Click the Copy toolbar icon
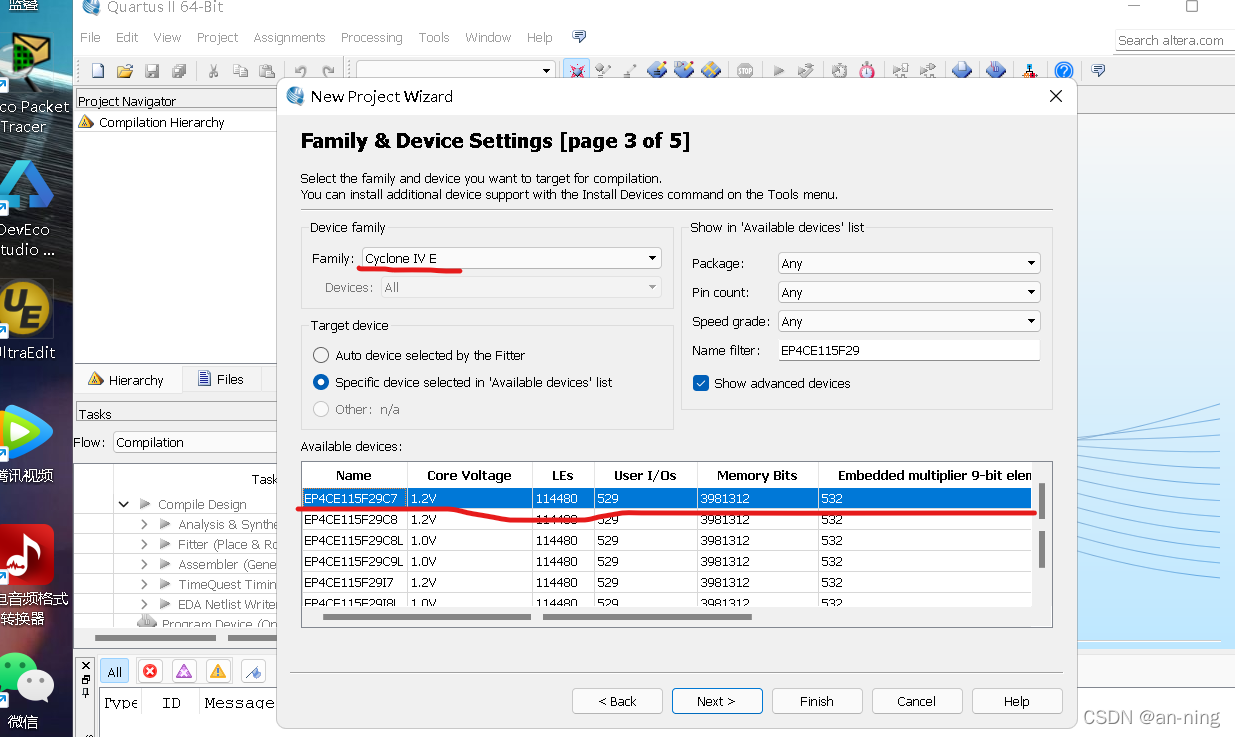The height and width of the screenshot is (737, 1235). click(x=240, y=71)
